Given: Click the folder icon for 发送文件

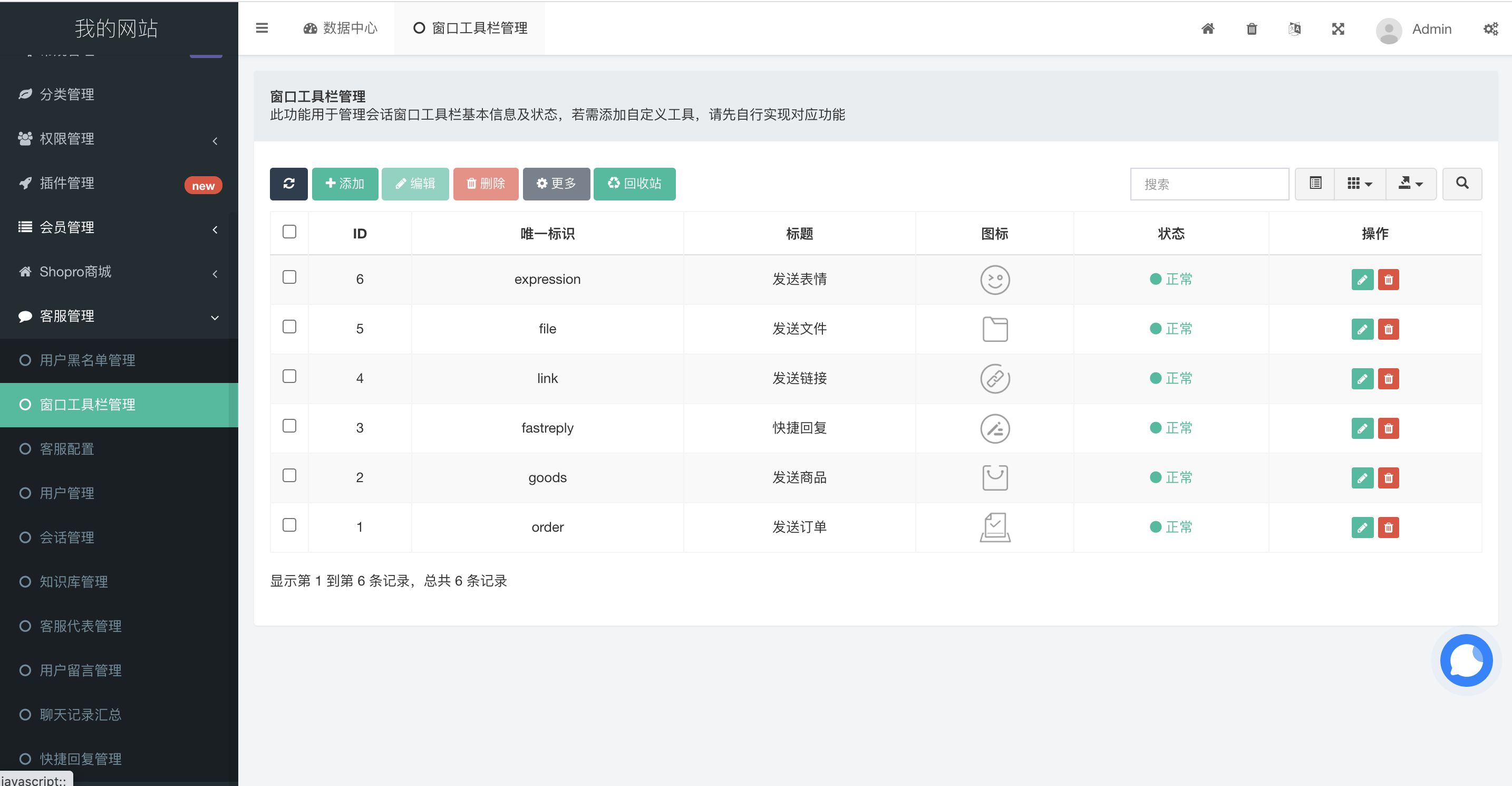Looking at the screenshot, I should coord(994,329).
